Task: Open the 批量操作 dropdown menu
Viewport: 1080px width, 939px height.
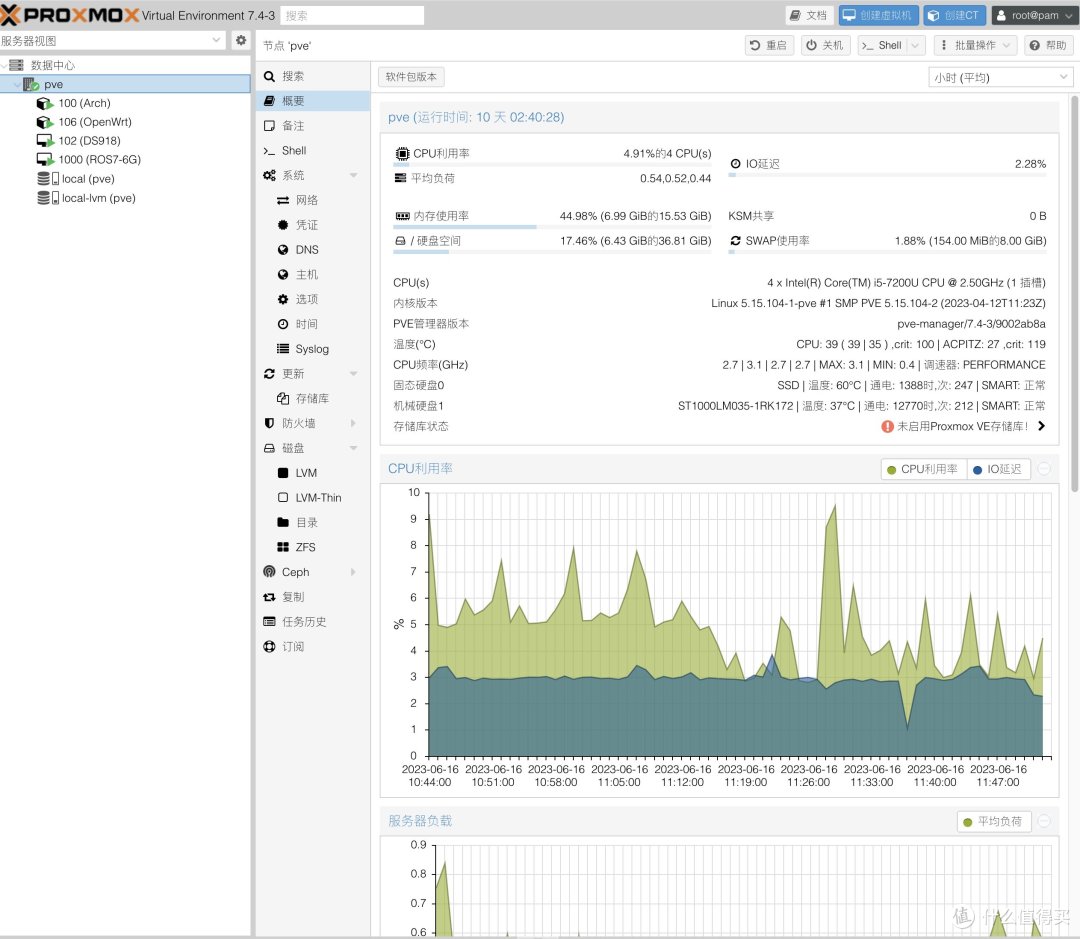Action: point(975,45)
